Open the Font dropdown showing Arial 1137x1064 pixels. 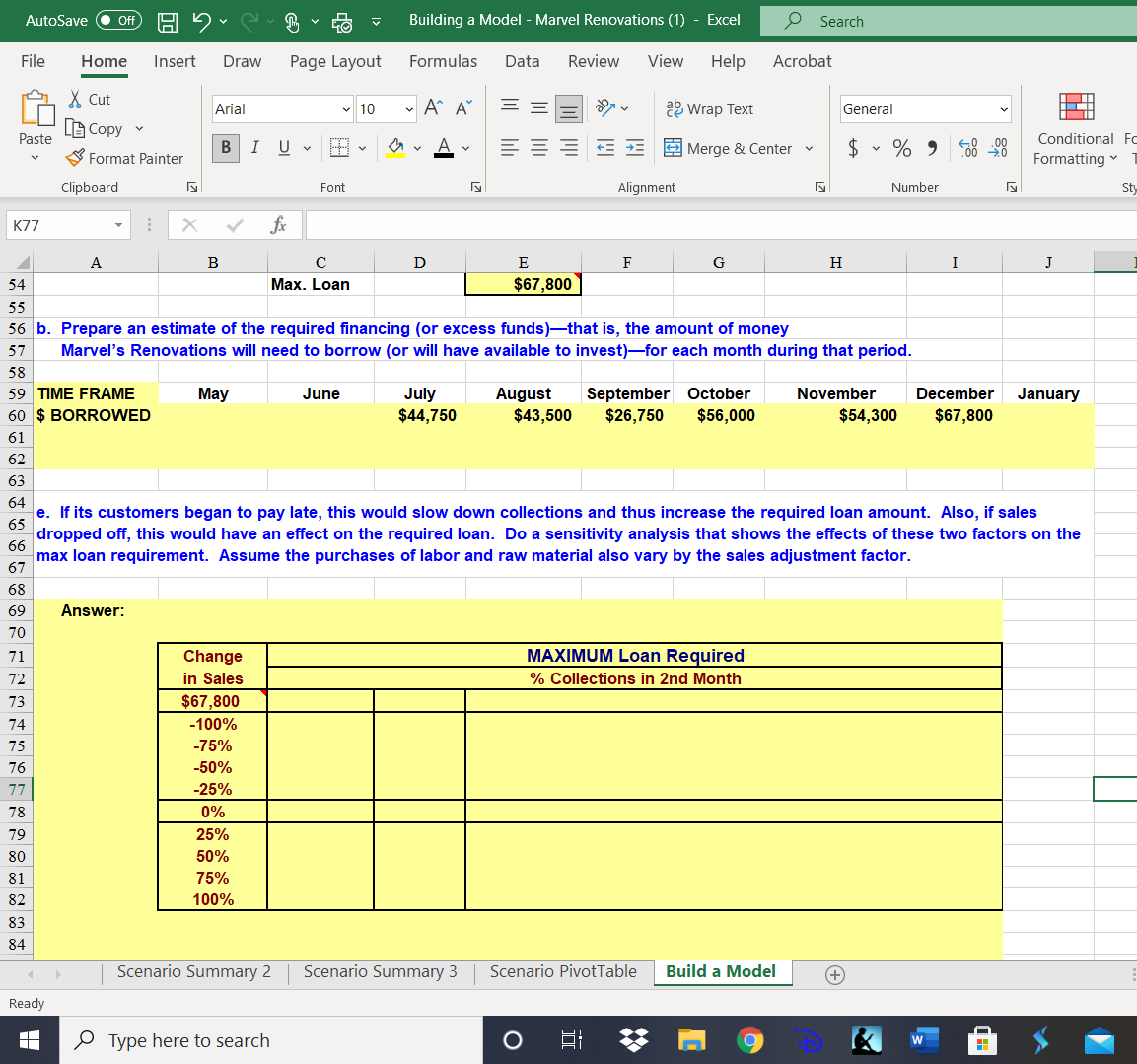coord(281,108)
